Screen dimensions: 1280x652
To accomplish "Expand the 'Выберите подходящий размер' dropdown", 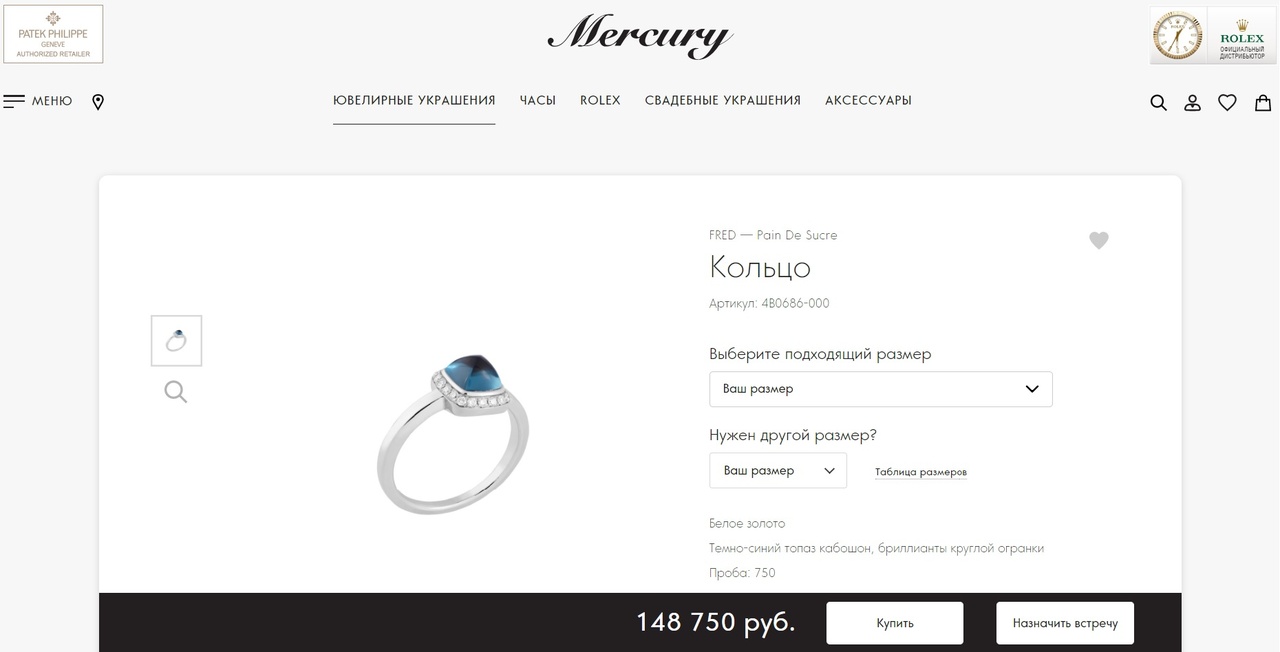I will 881,389.
